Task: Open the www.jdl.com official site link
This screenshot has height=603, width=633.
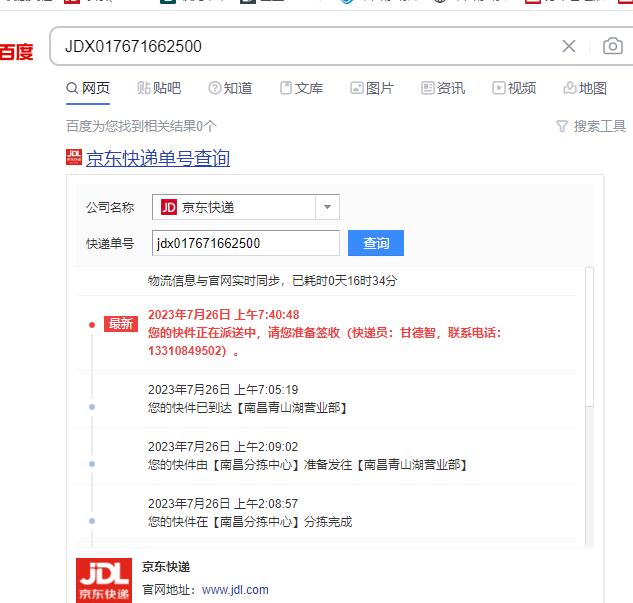Action: pyautogui.click(x=235, y=590)
